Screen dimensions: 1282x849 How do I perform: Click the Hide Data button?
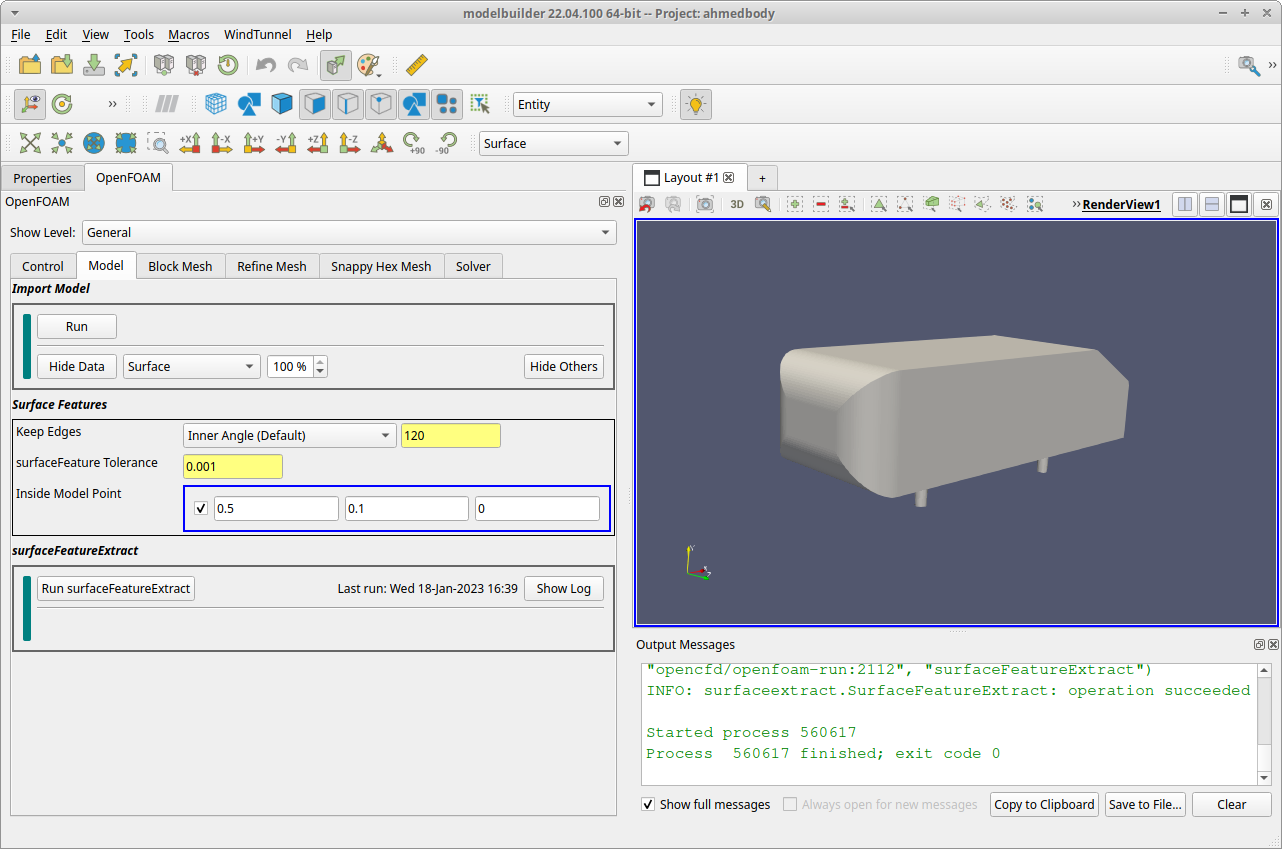pyautogui.click(x=77, y=366)
